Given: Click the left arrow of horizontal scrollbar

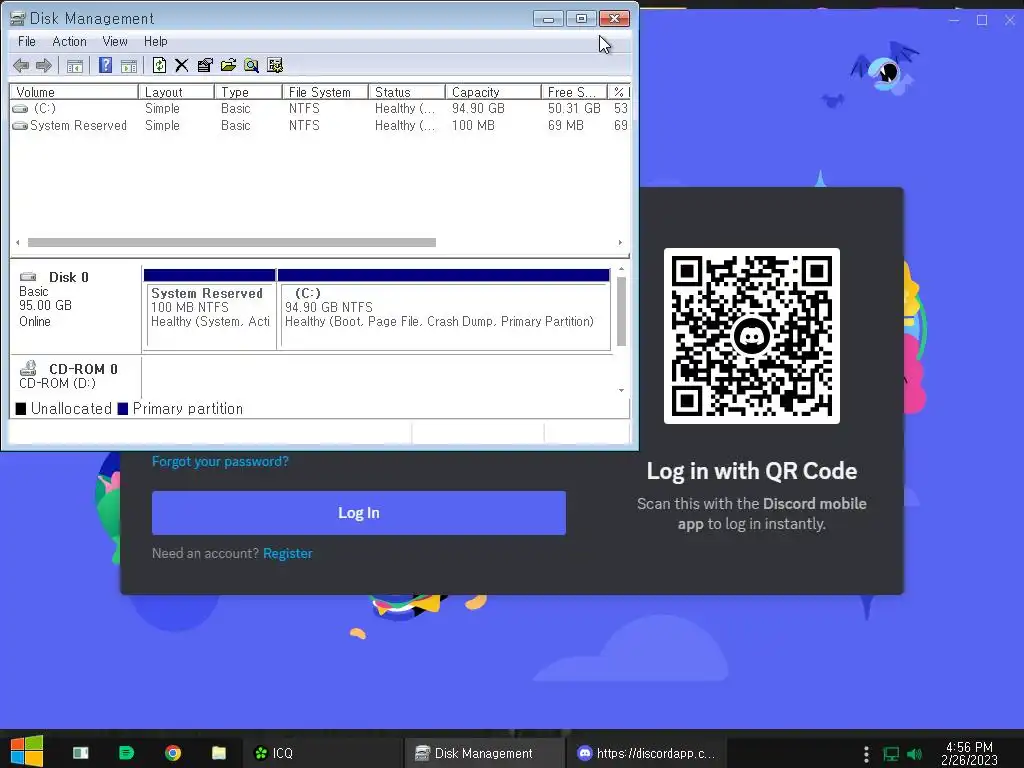Looking at the screenshot, I should (x=18, y=242).
